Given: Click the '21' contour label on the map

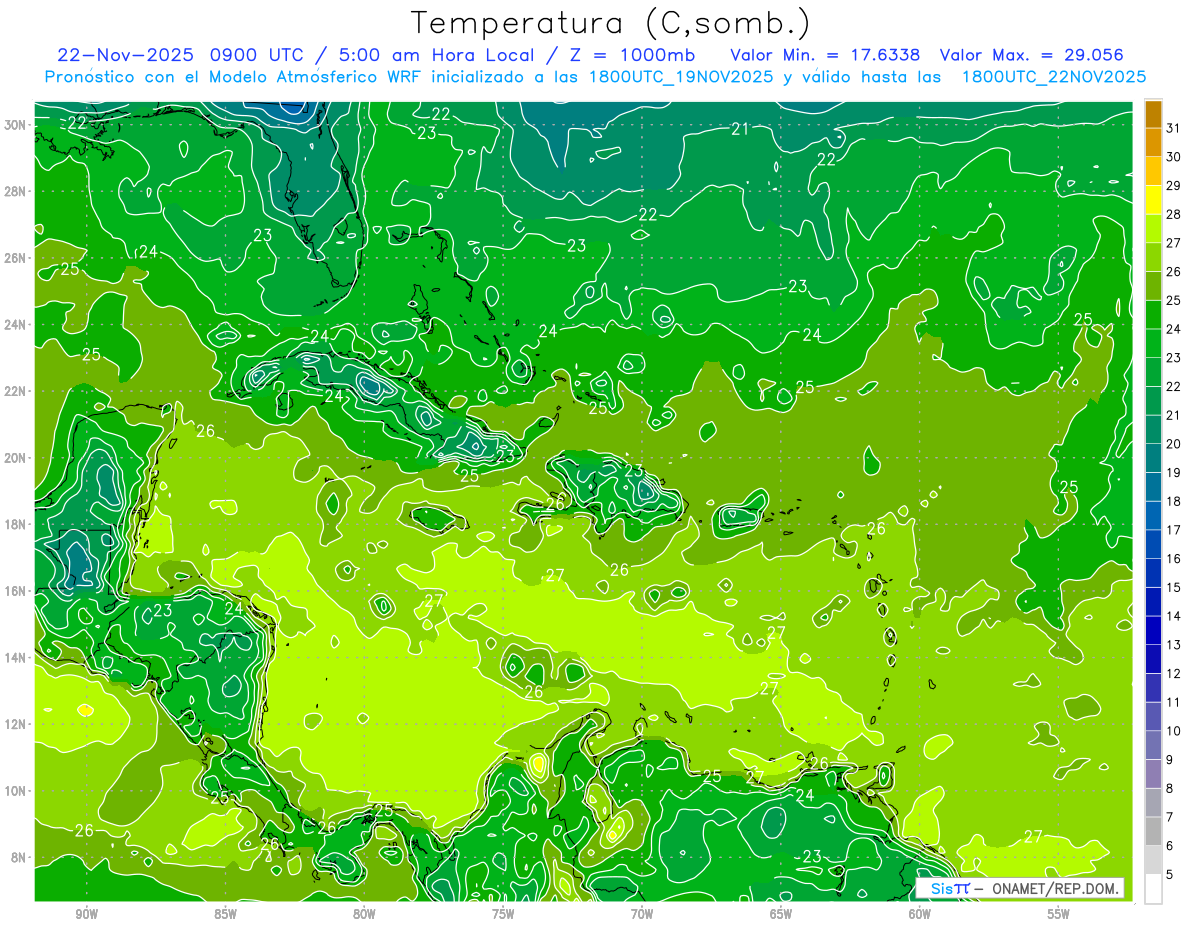Looking at the screenshot, I should [x=740, y=128].
